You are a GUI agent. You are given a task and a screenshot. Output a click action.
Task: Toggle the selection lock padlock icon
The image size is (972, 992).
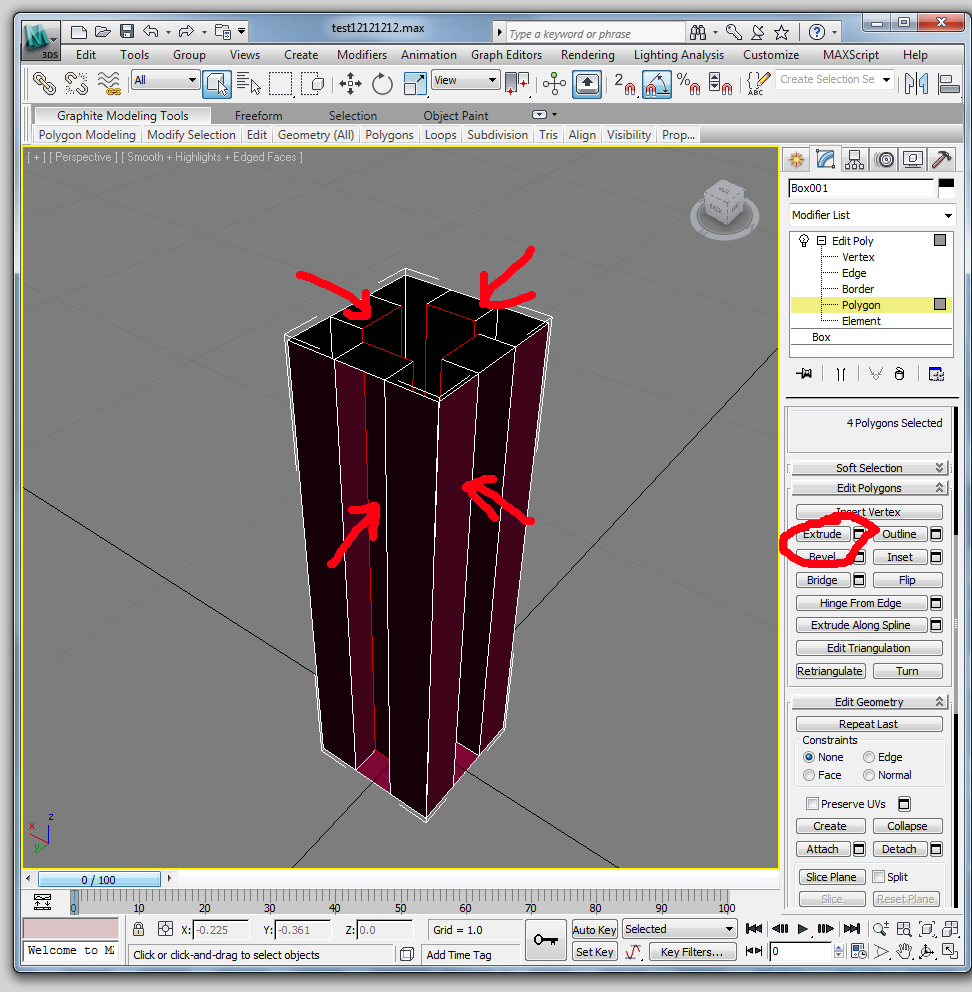[139, 930]
